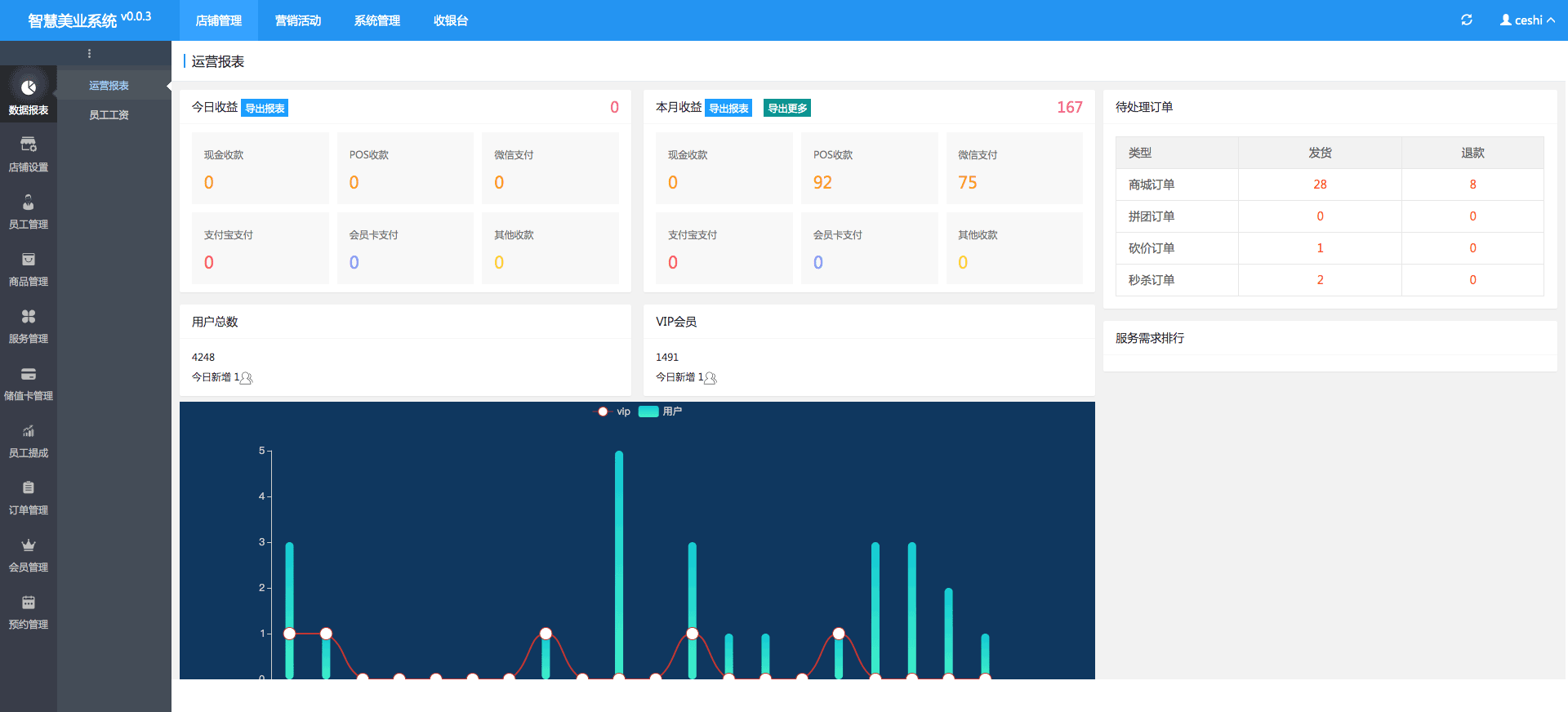
Task: Select 服务管理 sidebar icon
Action: [29, 317]
